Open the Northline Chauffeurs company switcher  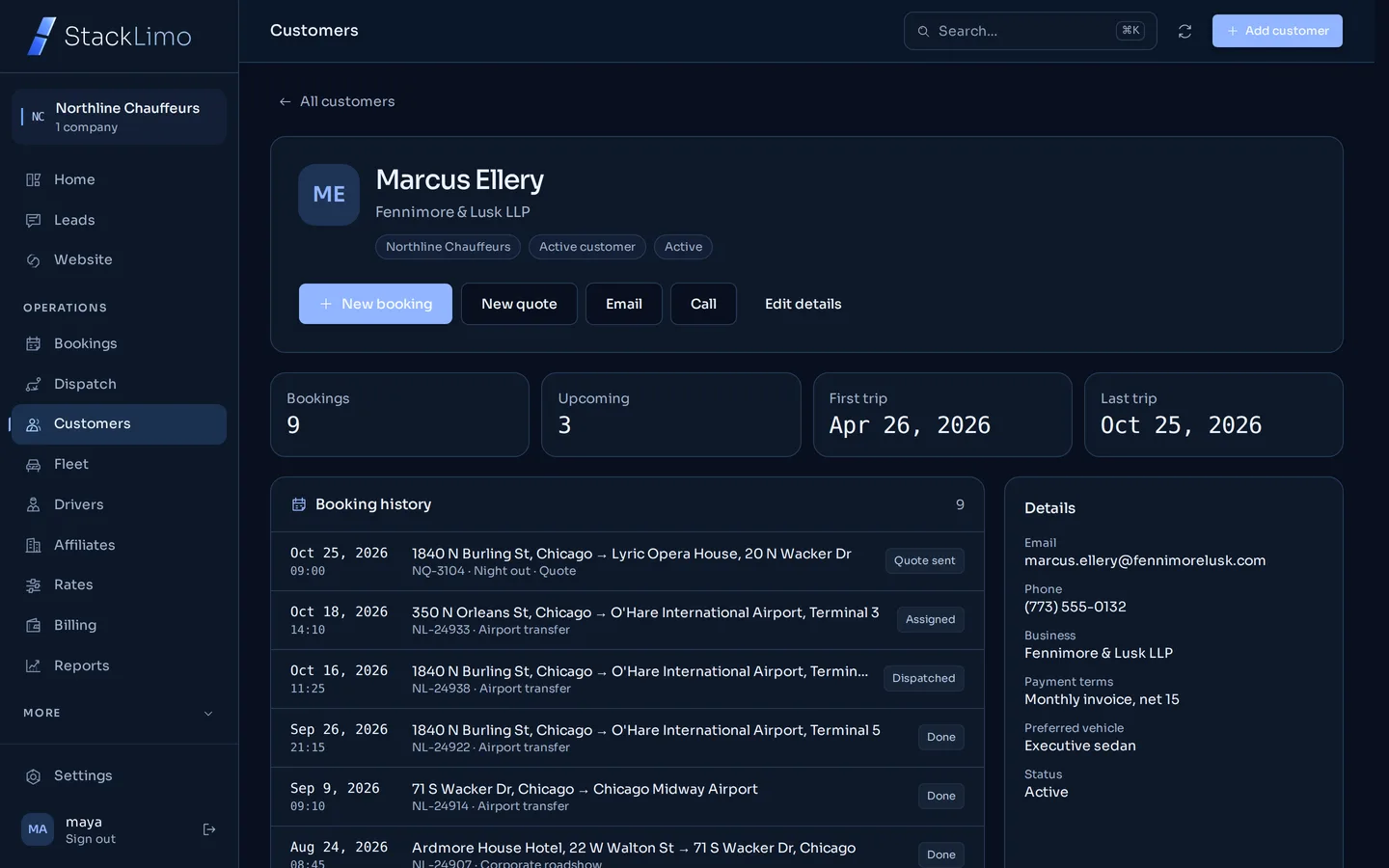pos(119,117)
